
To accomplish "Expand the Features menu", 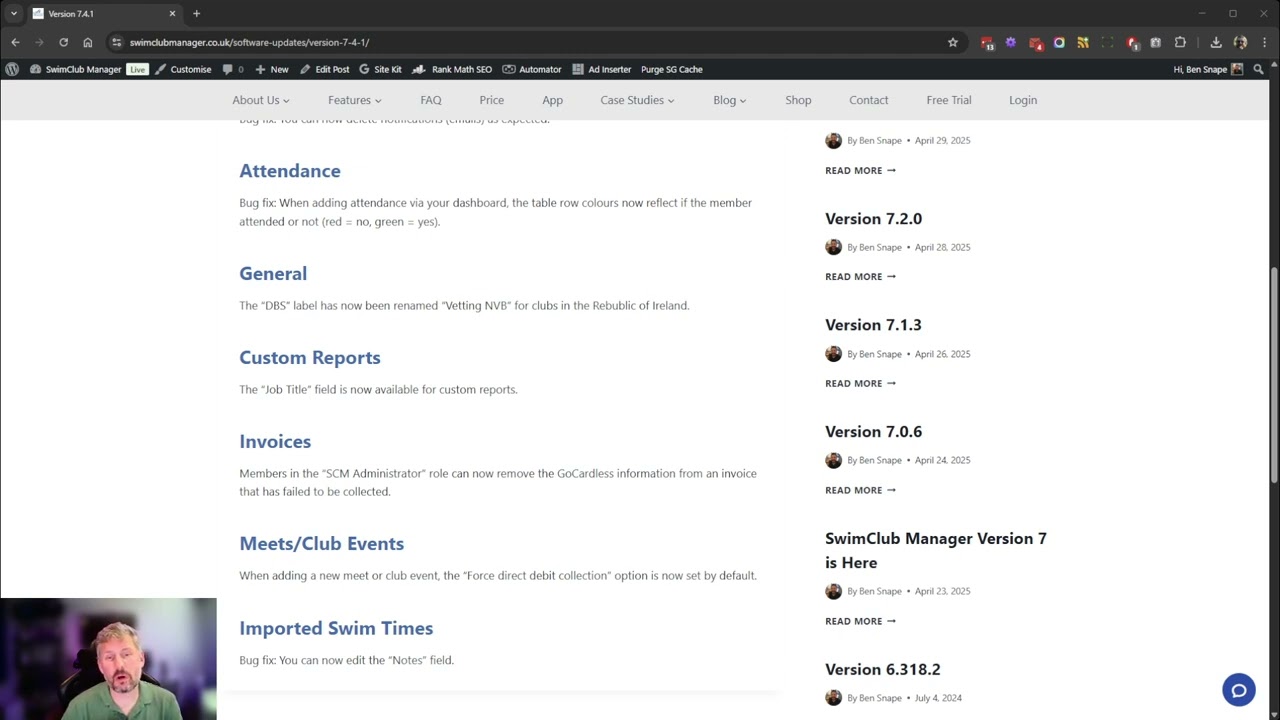I will pyautogui.click(x=354, y=100).
